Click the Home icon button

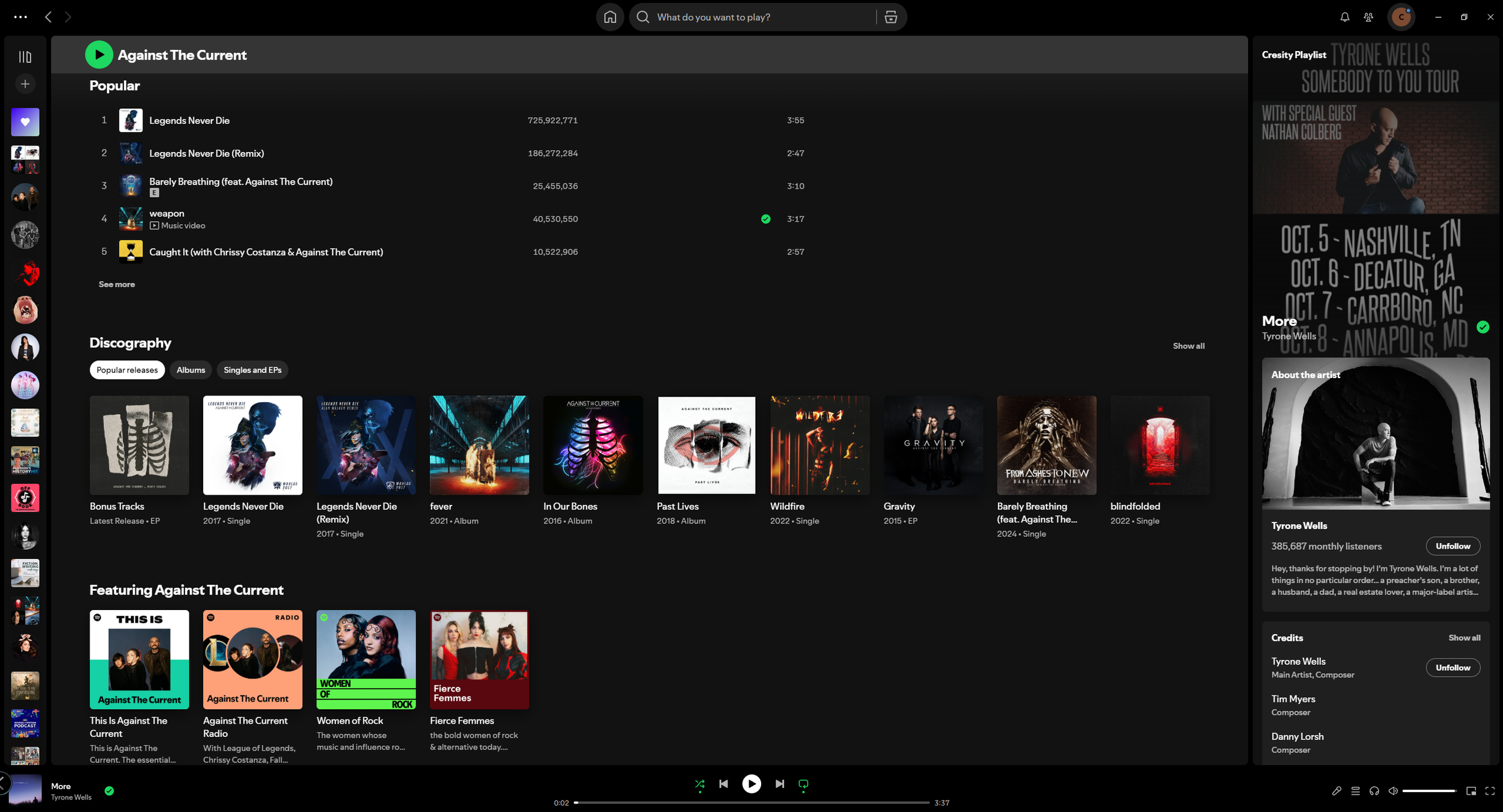point(610,17)
